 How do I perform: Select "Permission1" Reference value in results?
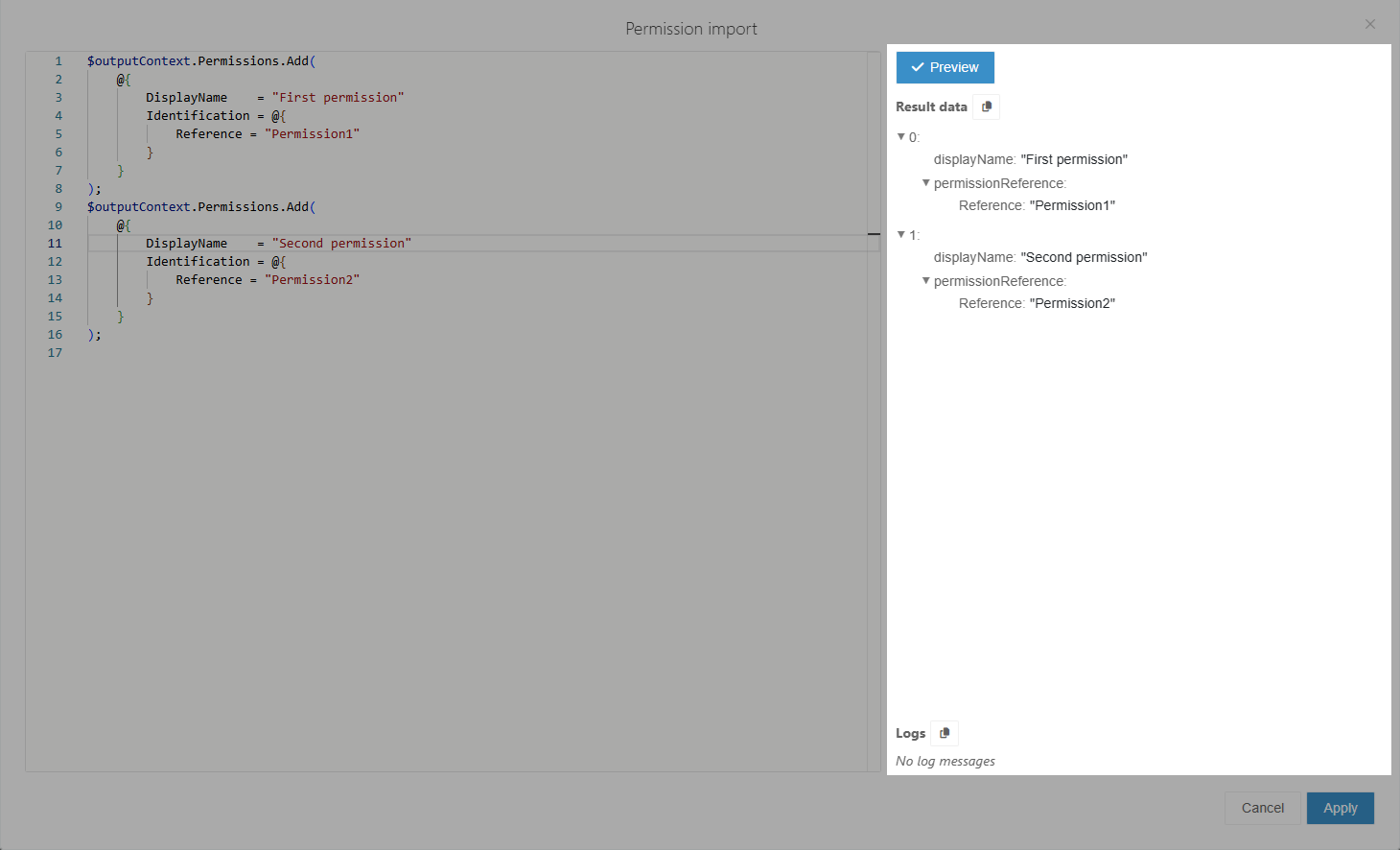pos(1072,205)
